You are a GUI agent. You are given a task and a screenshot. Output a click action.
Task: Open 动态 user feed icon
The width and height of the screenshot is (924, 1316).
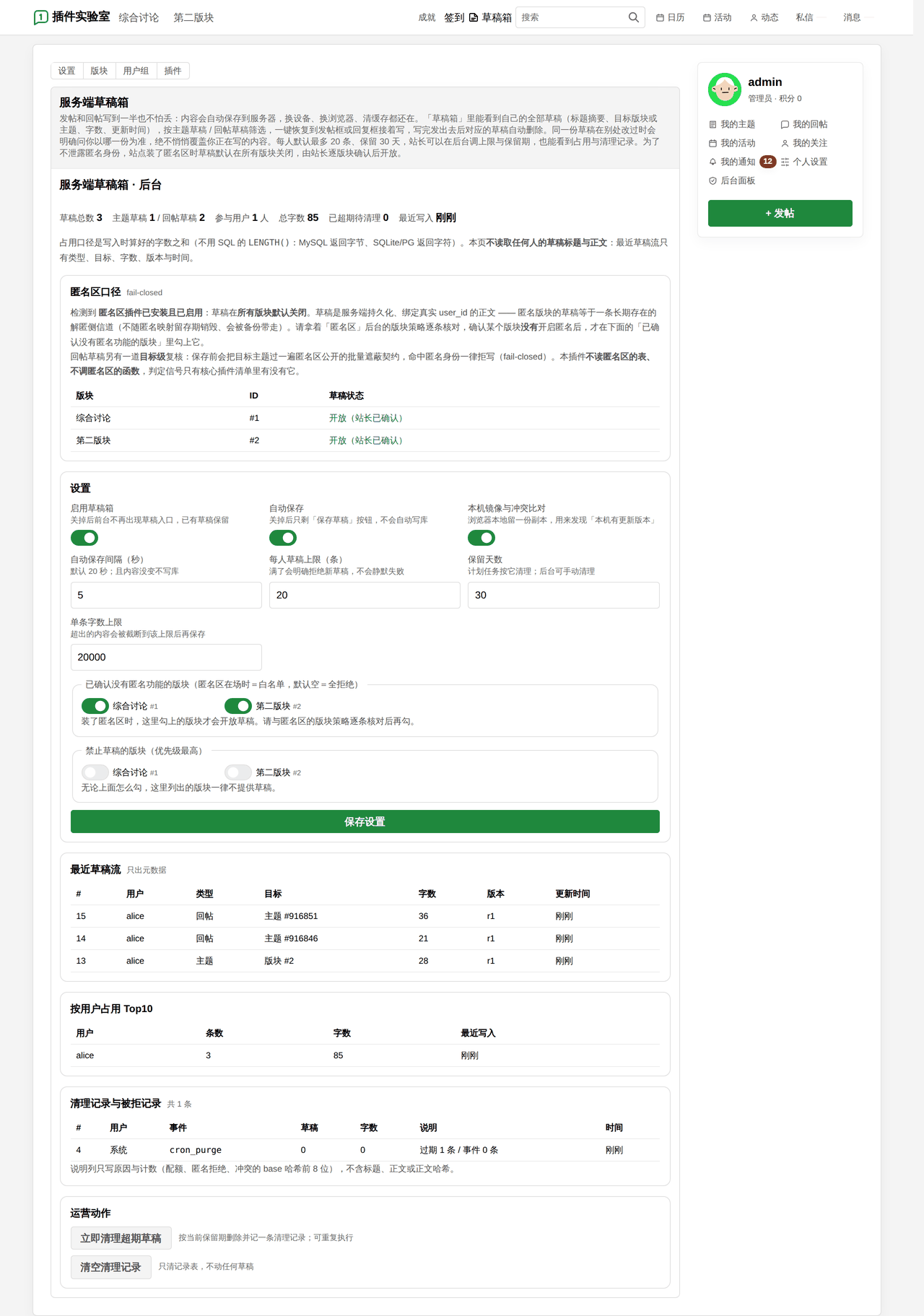click(x=754, y=17)
